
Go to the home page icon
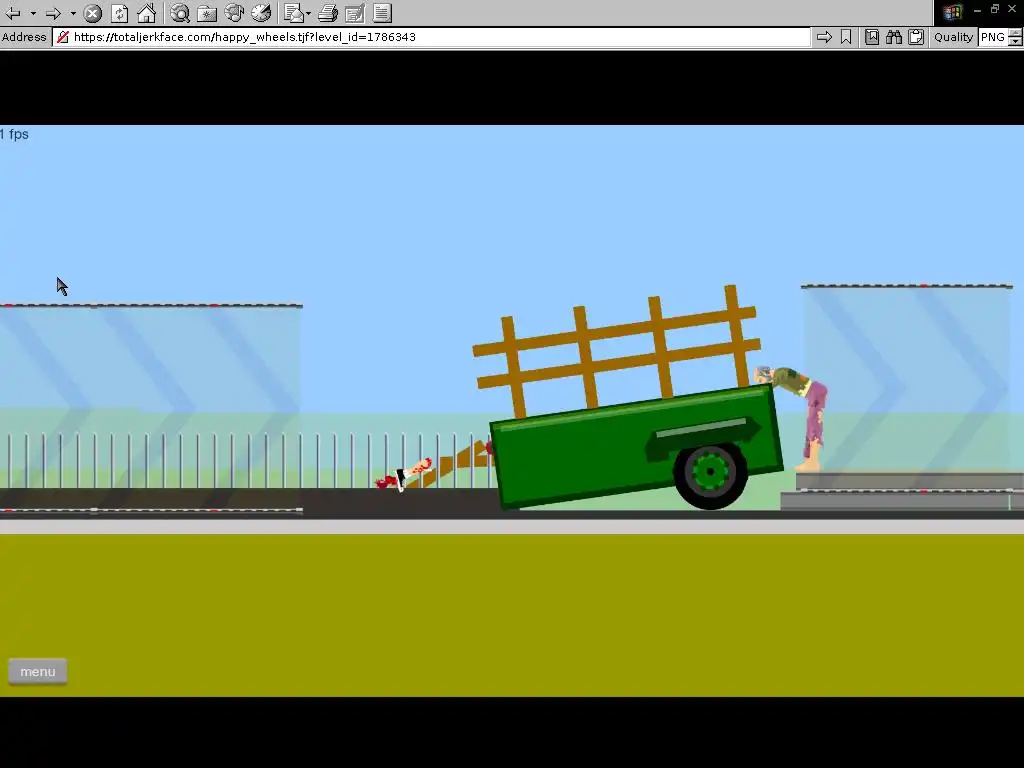coord(146,13)
